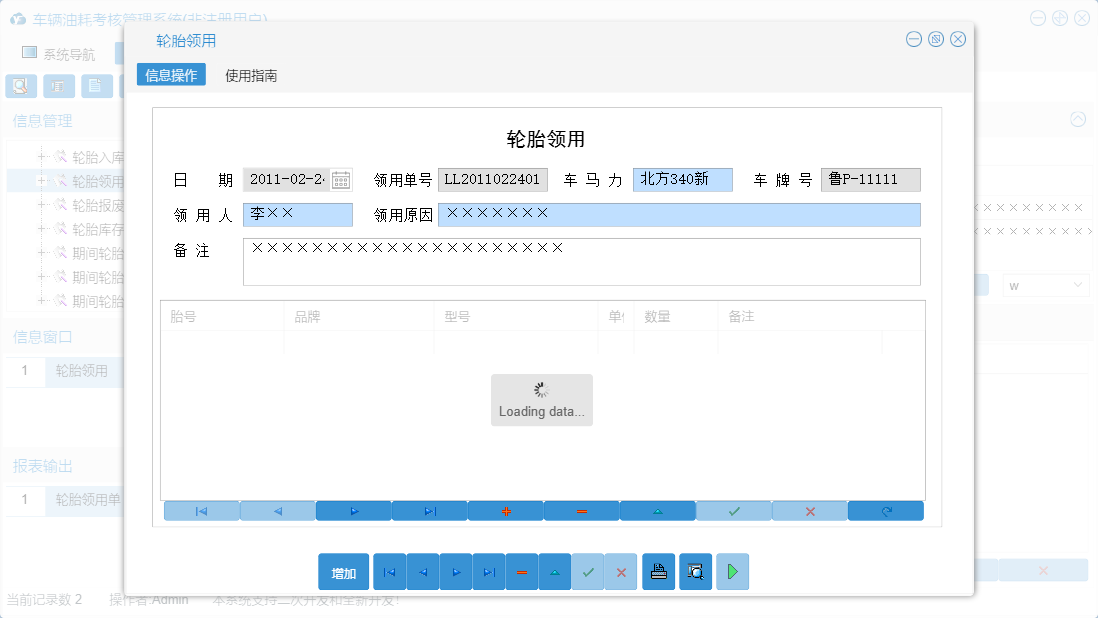Jump to last record in the grid navigator

pos(429,510)
